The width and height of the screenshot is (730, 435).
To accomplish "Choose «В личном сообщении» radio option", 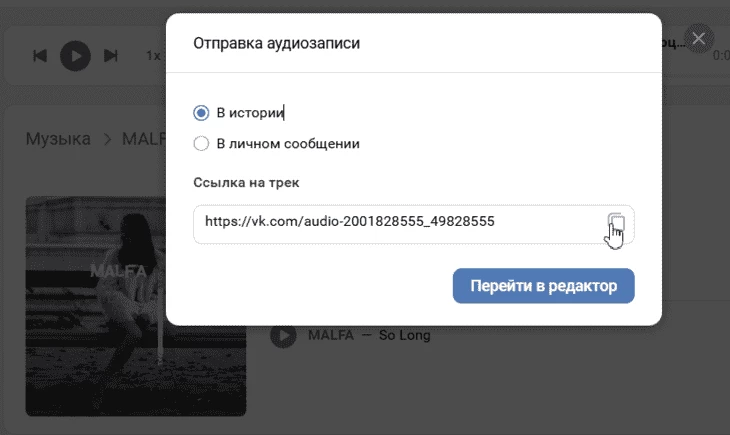I will tap(201, 143).
